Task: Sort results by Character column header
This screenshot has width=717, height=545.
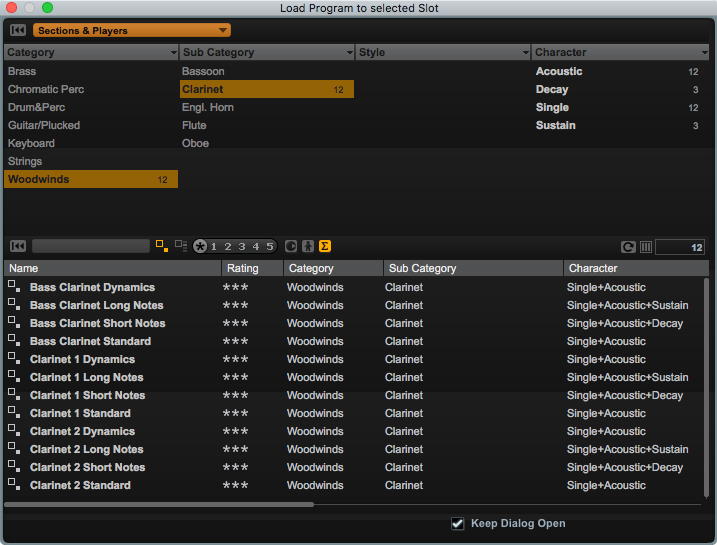Action: click(x=636, y=268)
